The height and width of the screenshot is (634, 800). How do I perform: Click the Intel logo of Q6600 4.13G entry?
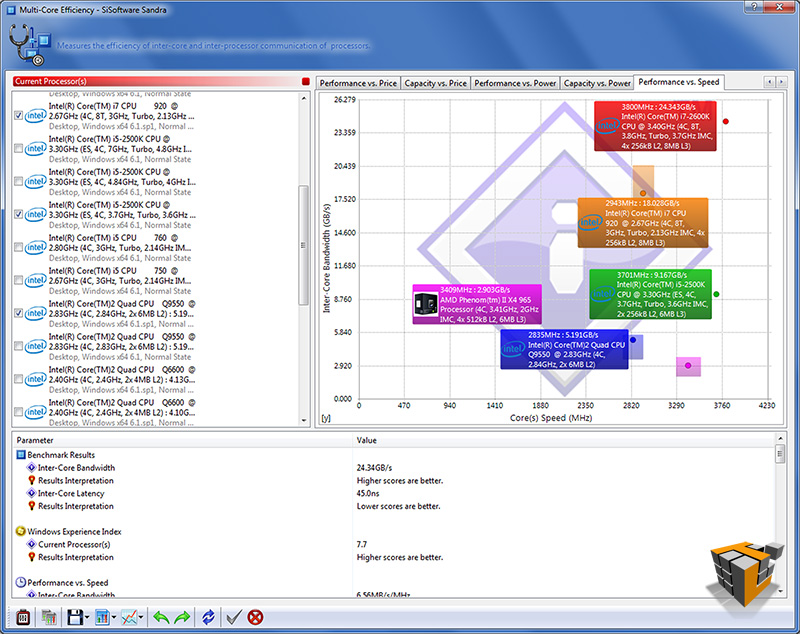pos(36,379)
